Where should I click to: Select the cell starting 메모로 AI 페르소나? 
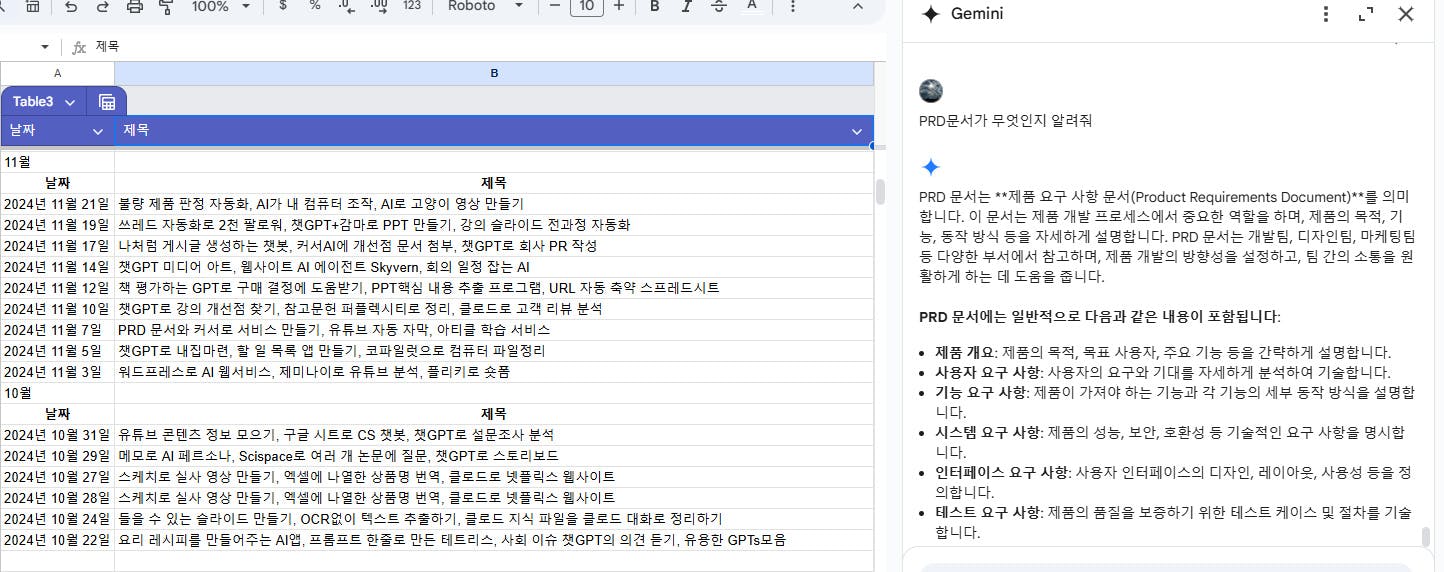[x=494, y=455]
